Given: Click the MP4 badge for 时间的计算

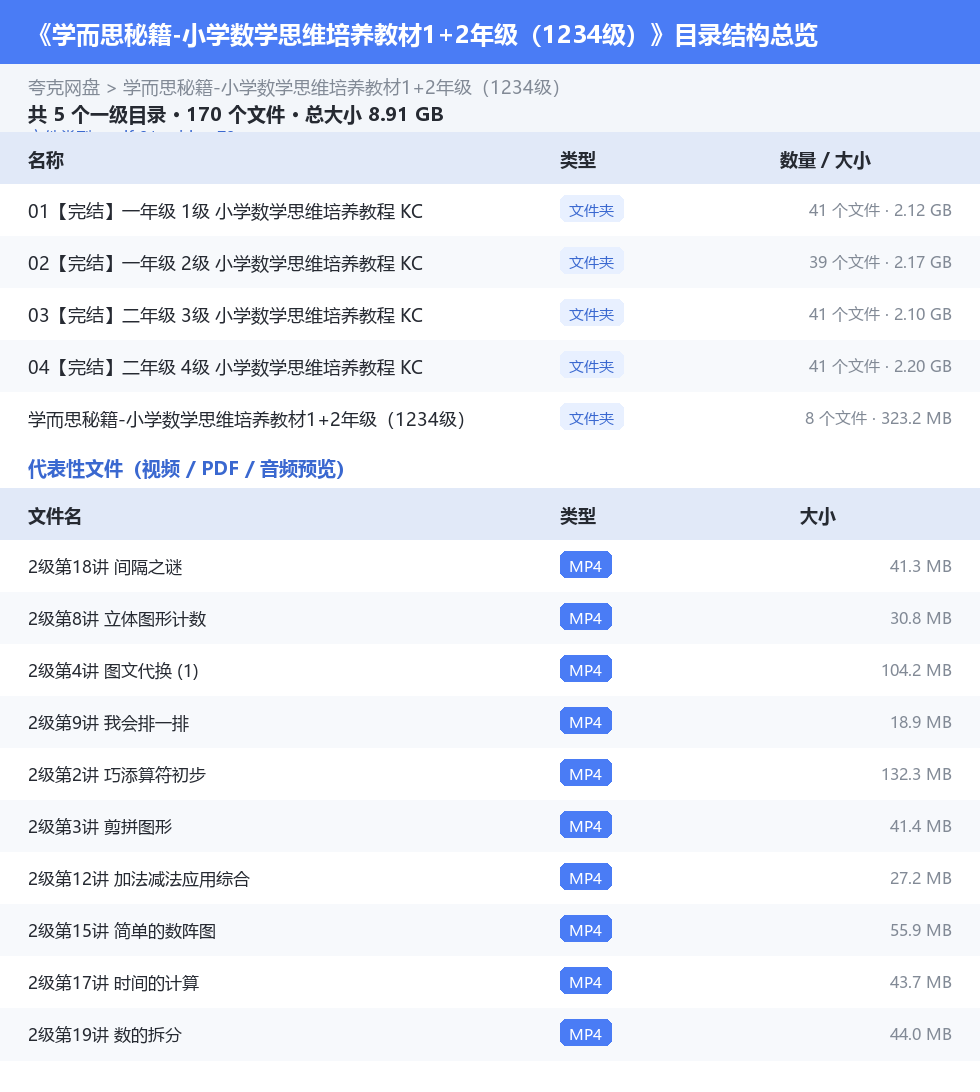Looking at the screenshot, I should pos(586,981).
